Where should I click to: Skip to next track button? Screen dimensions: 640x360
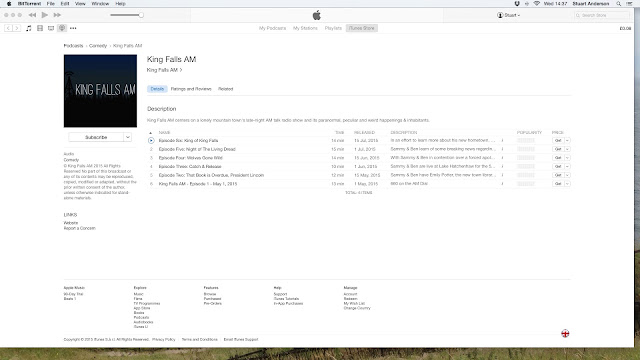point(57,15)
